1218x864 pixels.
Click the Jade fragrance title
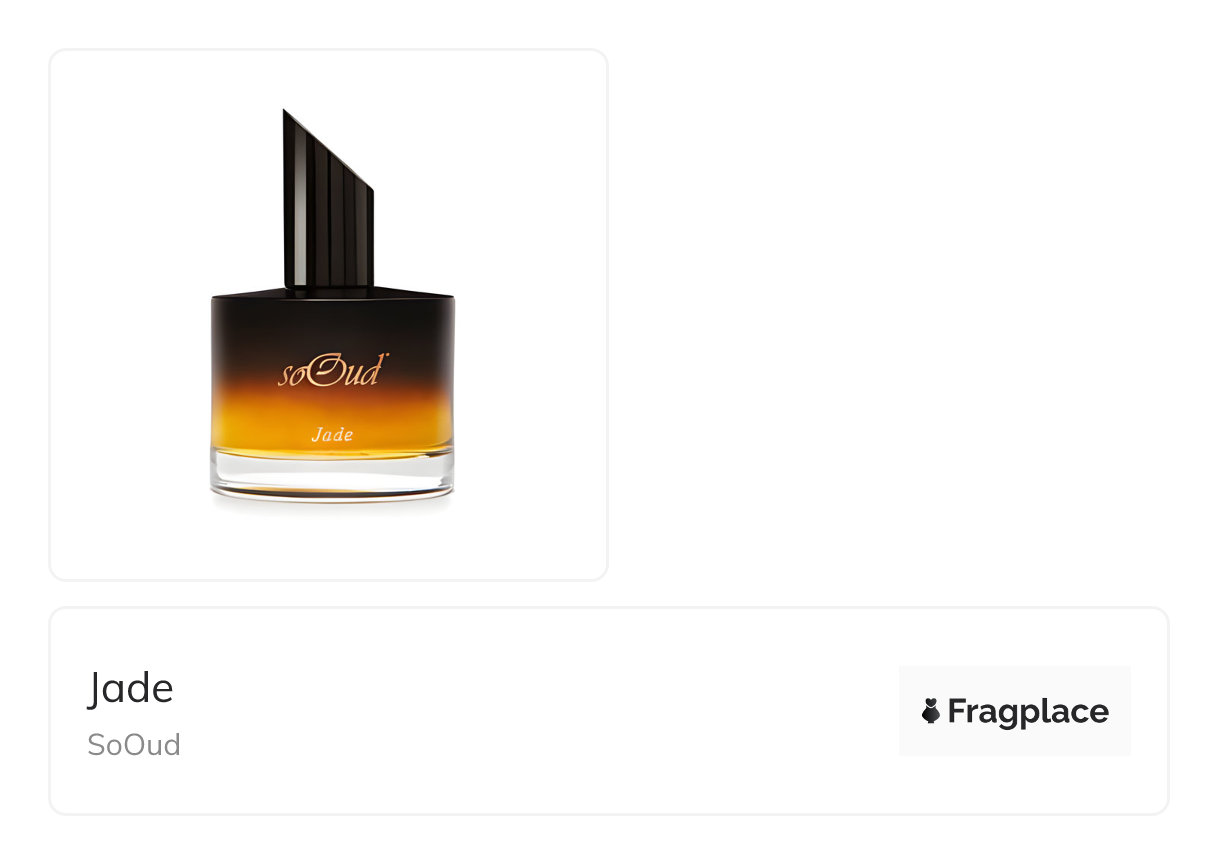130,688
